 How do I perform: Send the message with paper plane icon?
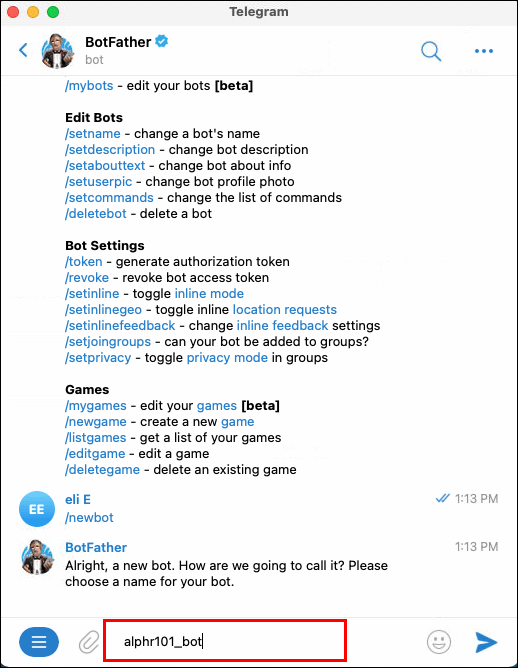coord(486,642)
